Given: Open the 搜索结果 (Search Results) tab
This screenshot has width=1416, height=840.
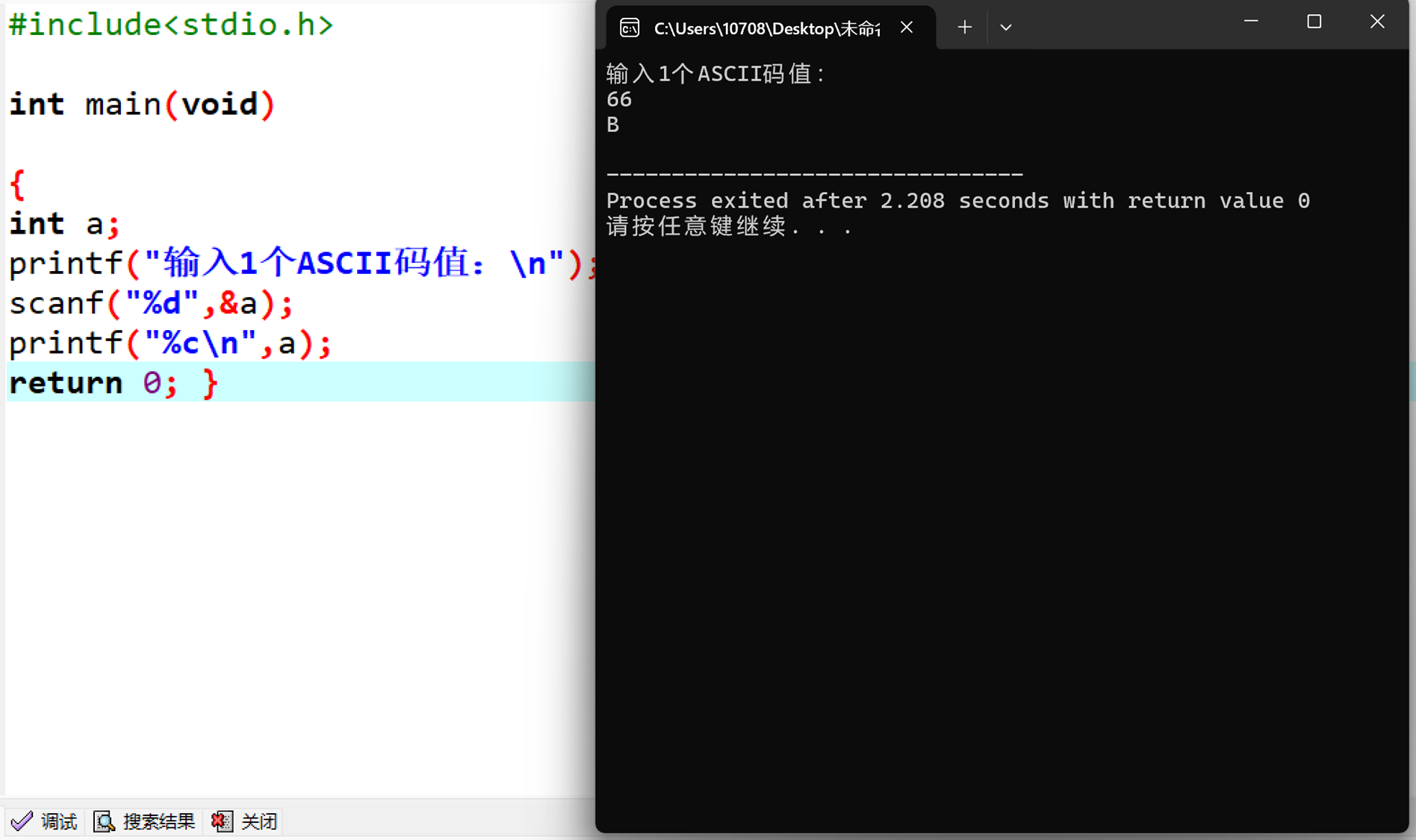Looking at the screenshot, I should [145, 821].
